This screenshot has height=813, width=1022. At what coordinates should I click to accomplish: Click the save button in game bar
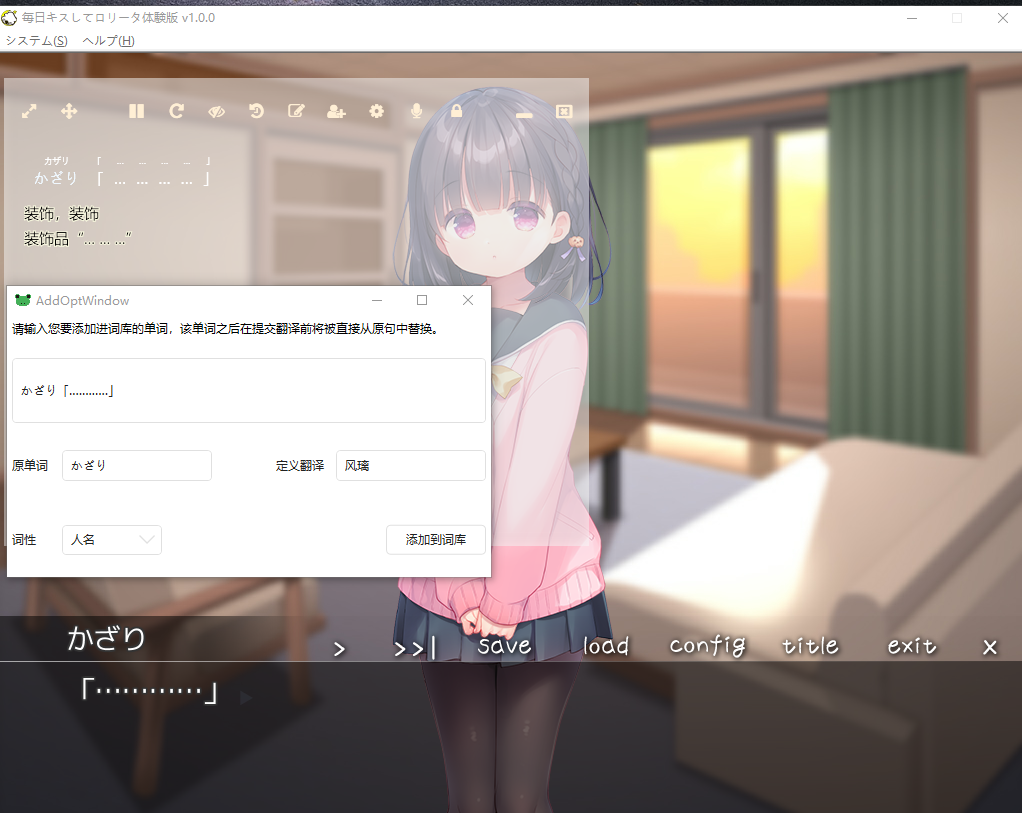pyautogui.click(x=504, y=646)
